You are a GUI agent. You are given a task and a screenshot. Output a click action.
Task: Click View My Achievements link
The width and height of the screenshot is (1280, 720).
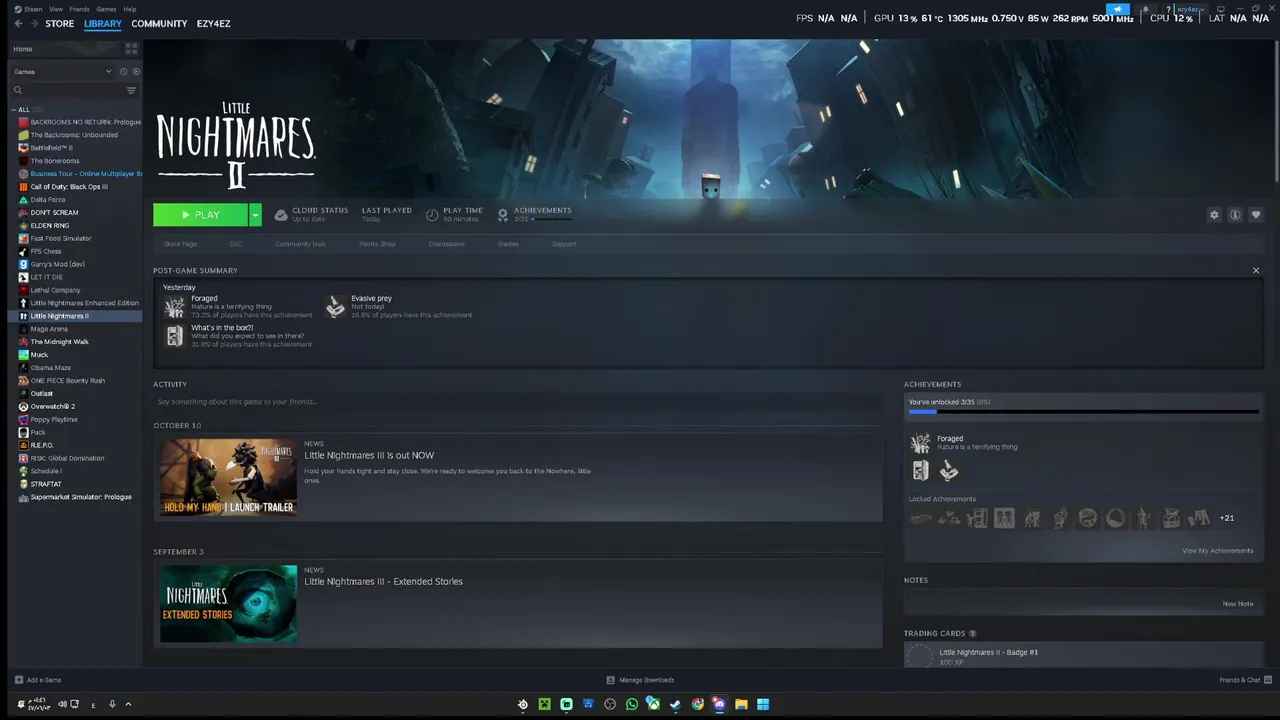1217,551
